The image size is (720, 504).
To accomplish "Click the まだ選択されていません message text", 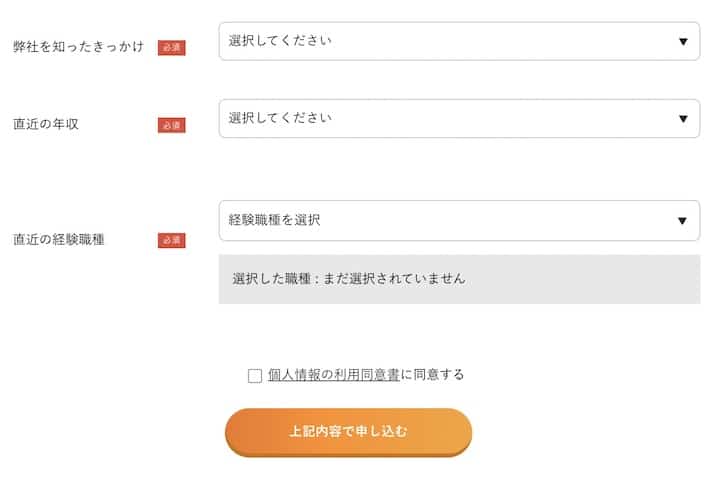I will coord(394,279).
